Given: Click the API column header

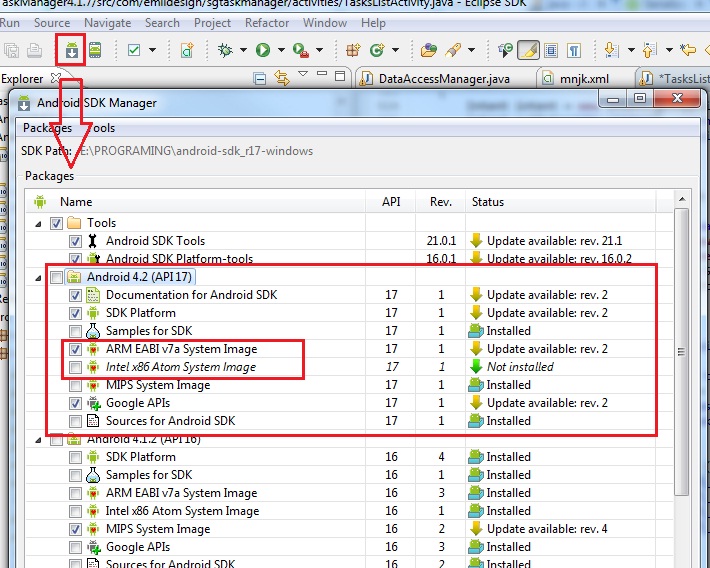Looking at the screenshot, I should tap(391, 202).
